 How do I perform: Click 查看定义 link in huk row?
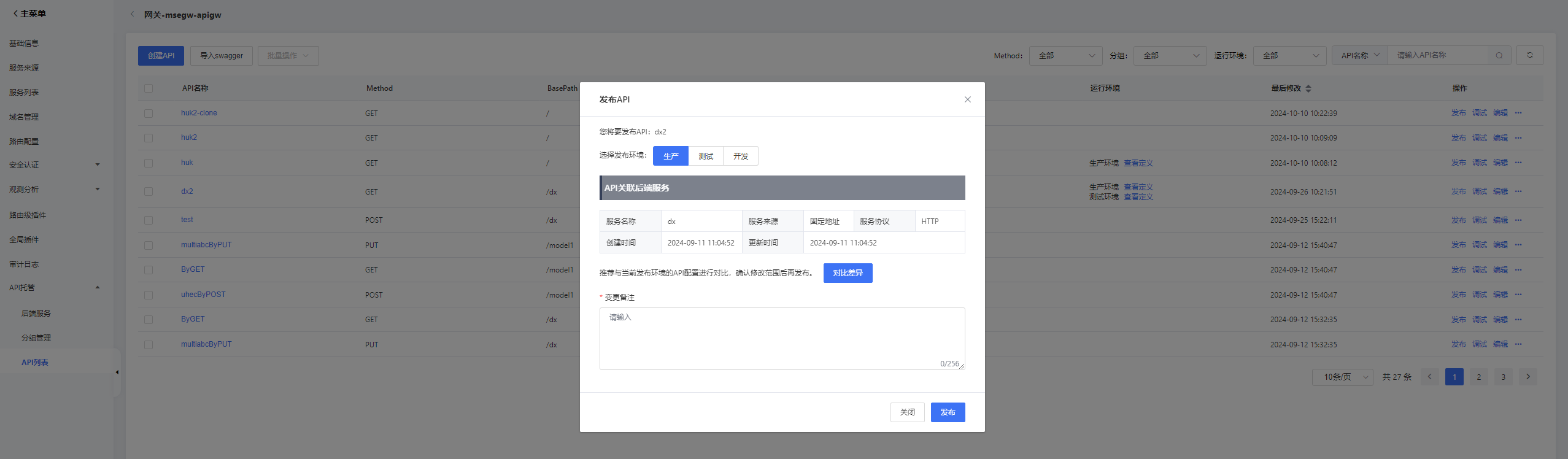click(x=1138, y=163)
